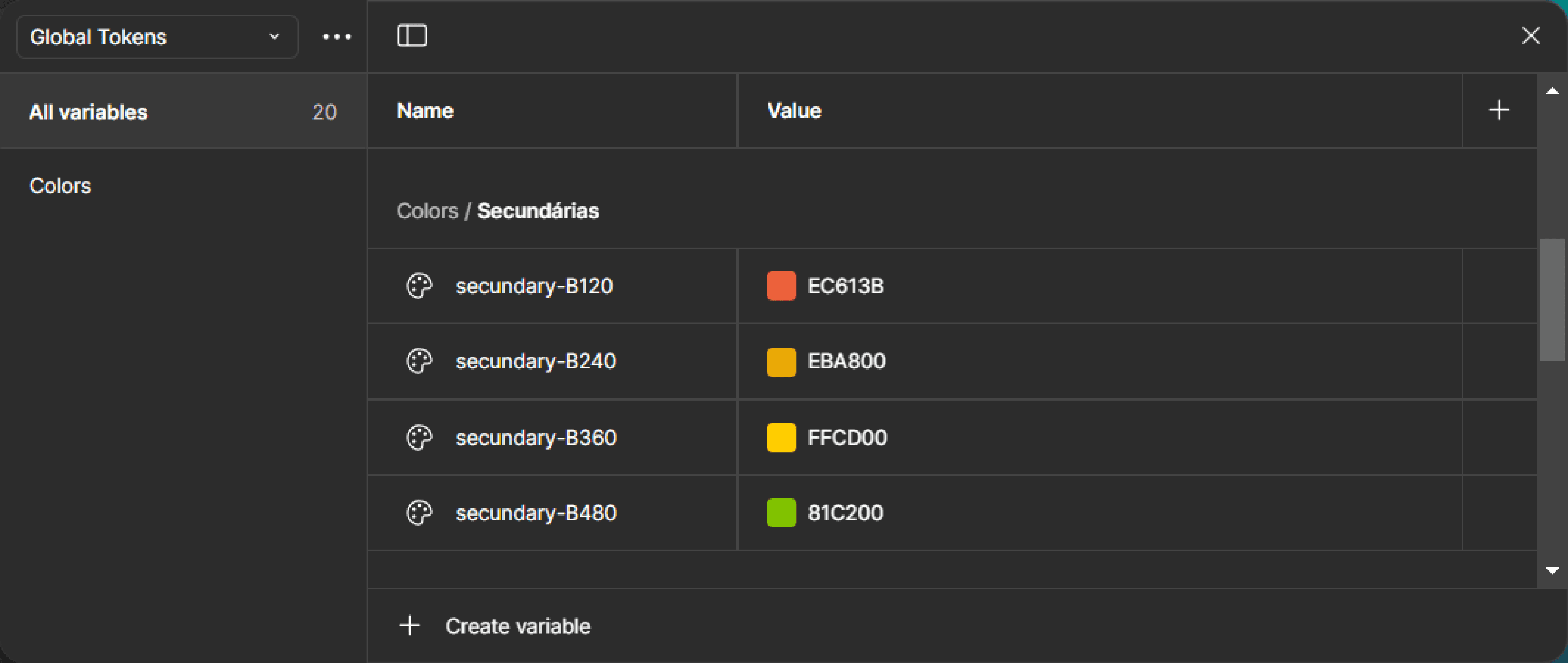Screen dimensions: 1568x663
Task: Click the palette icon for secundary-B360
Action: point(419,437)
